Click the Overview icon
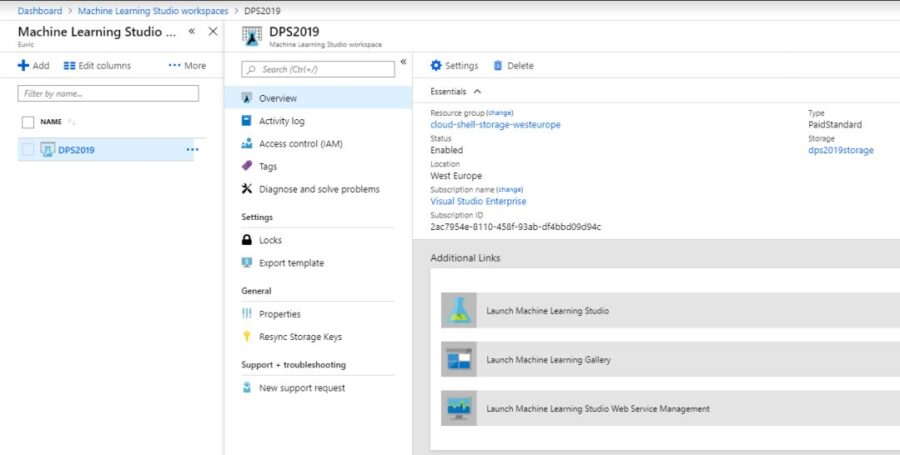The height and width of the screenshot is (455, 900). pyautogui.click(x=247, y=98)
